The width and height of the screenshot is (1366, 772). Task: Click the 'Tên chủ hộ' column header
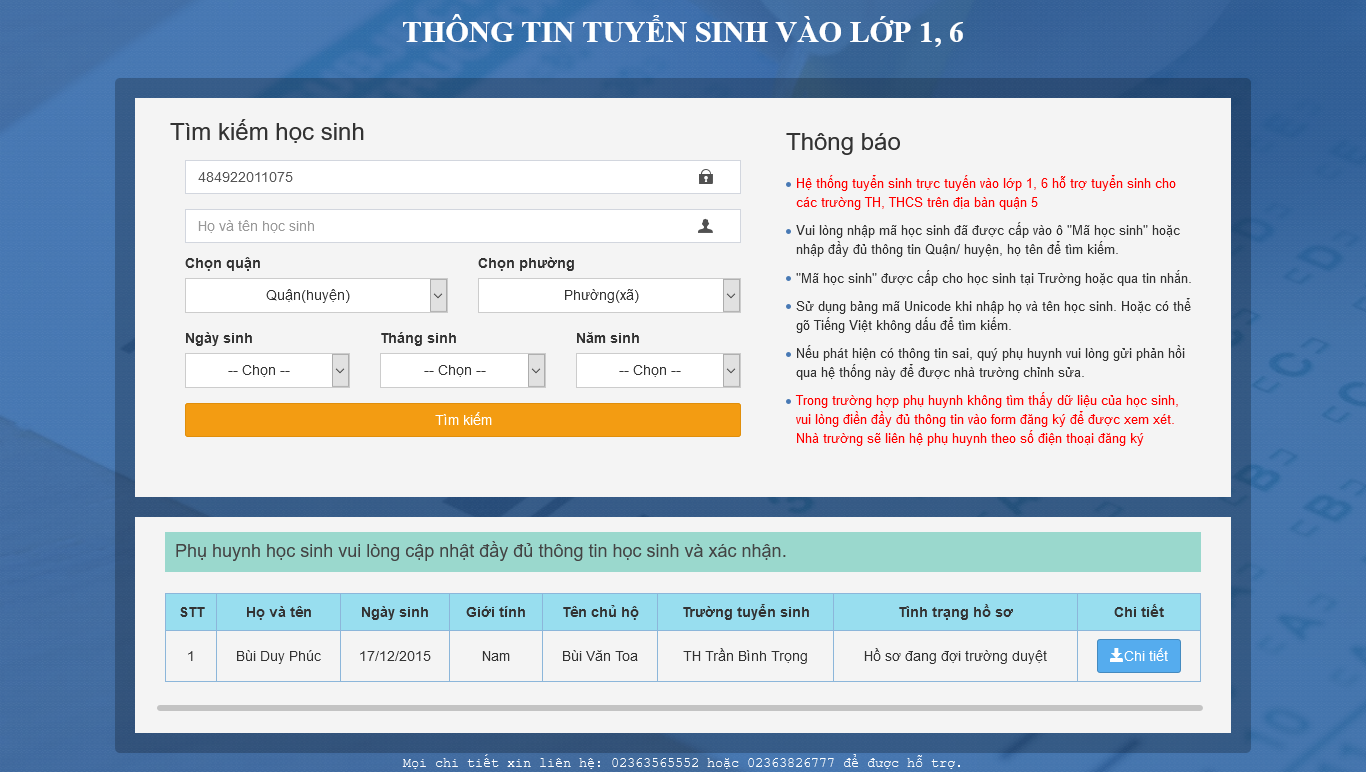[x=600, y=612]
